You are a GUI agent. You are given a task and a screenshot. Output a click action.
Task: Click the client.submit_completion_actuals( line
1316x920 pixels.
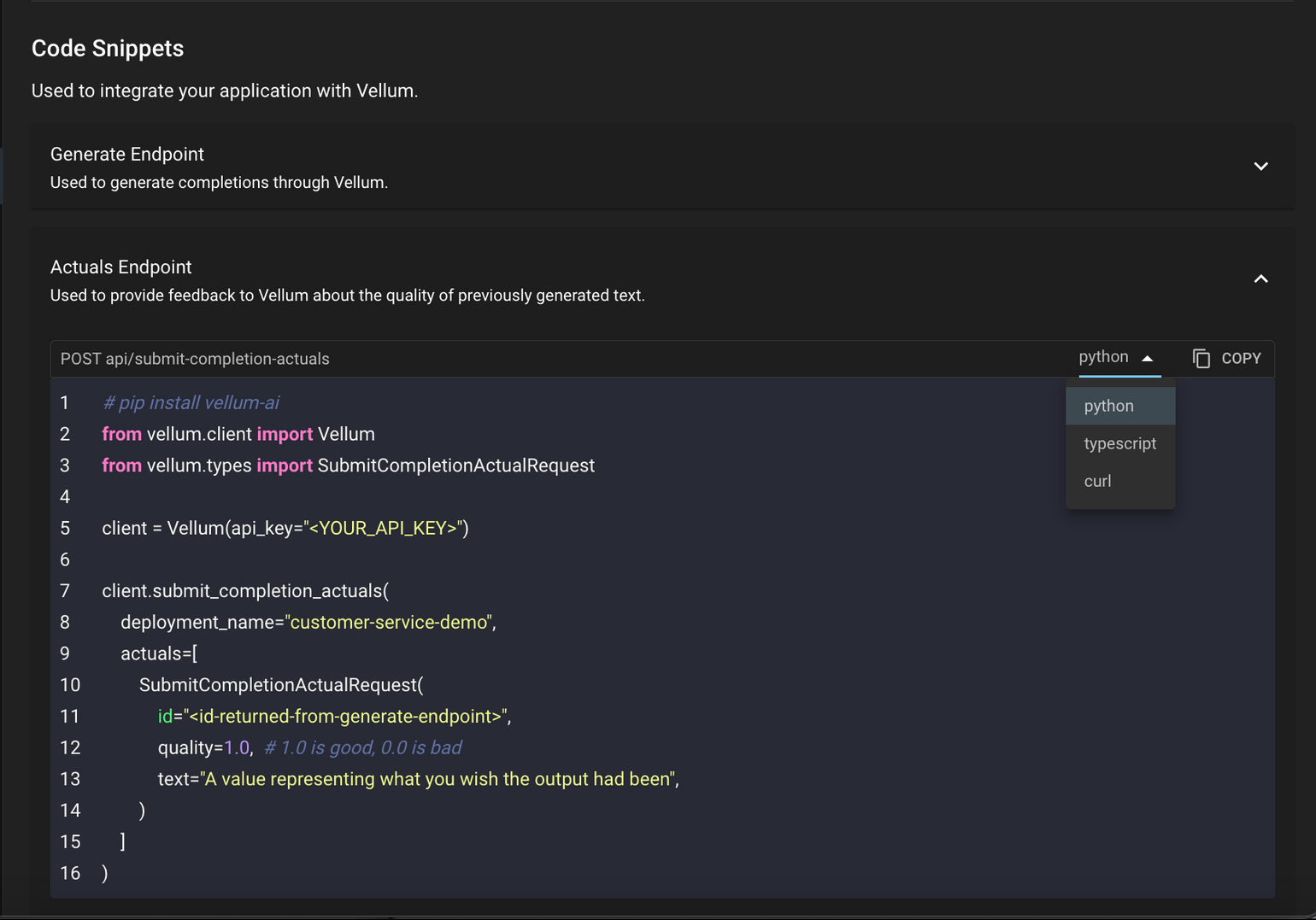pyautogui.click(x=245, y=591)
